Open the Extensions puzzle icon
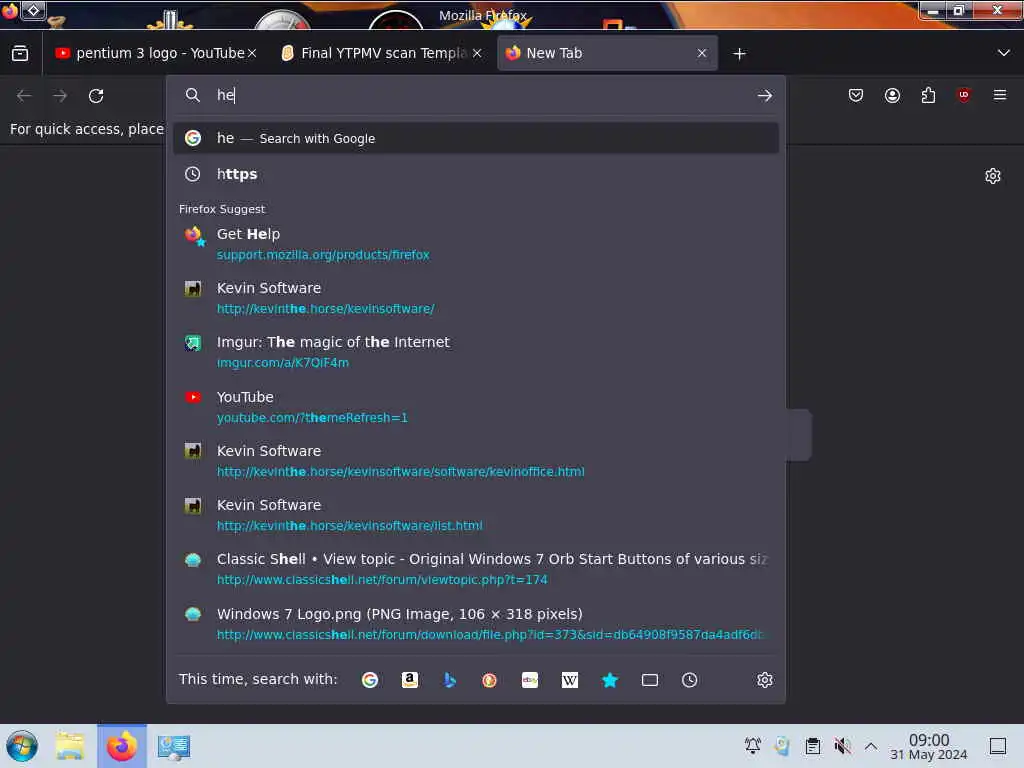The height and width of the screenshot is (768, 1024). (928, 96)
